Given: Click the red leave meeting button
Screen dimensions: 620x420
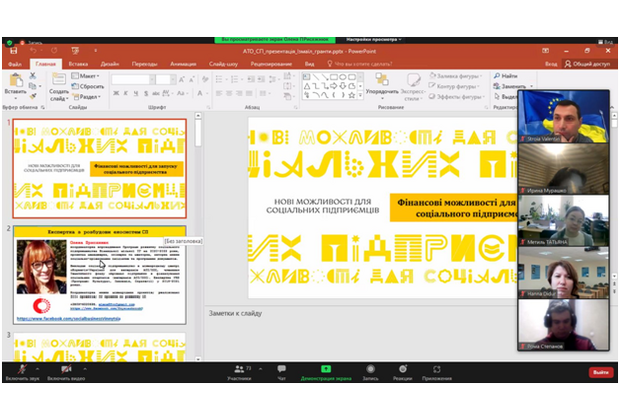Looking at the screenshot, I should tap(599, 372).
